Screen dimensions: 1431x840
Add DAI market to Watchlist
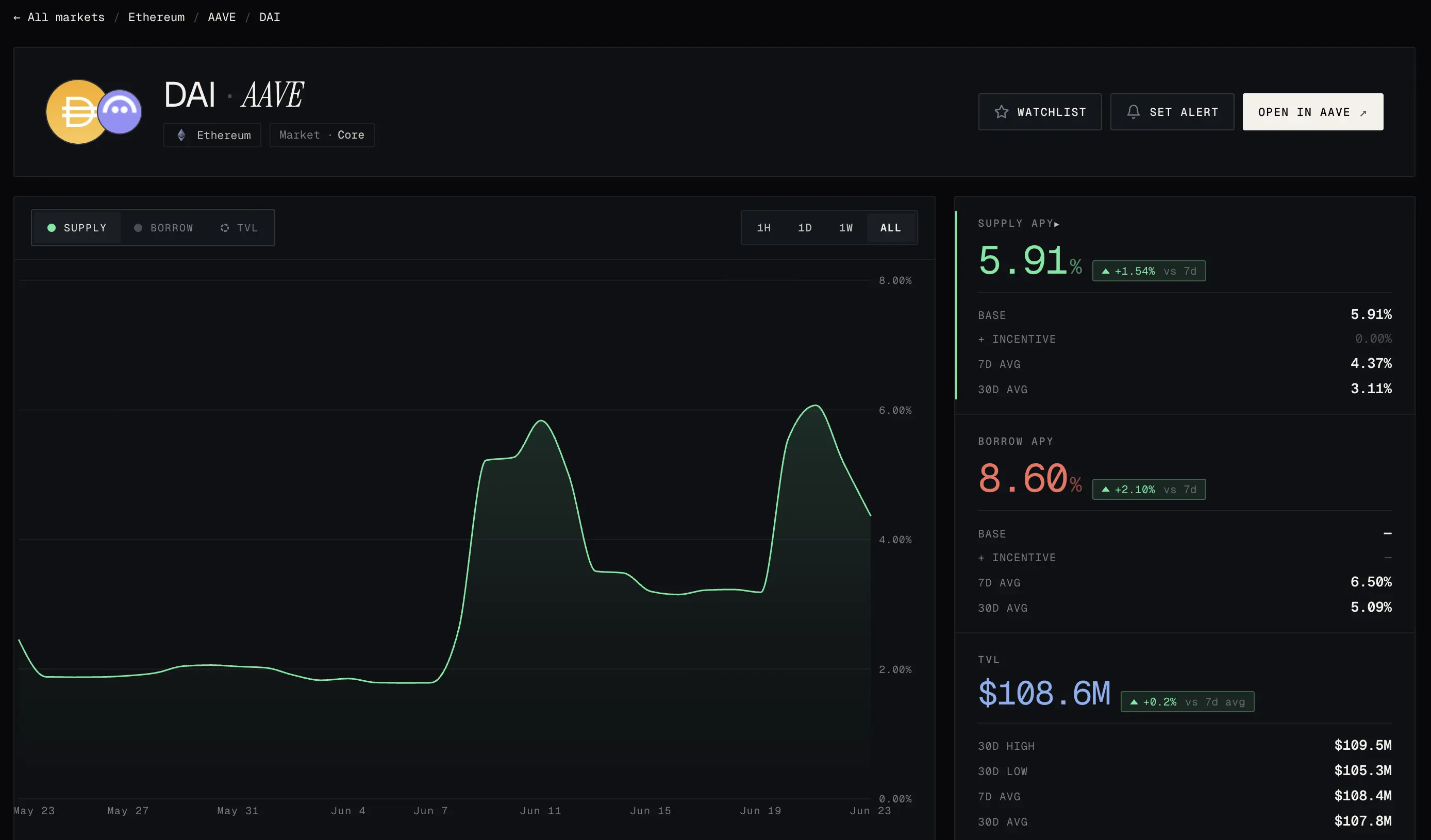1040,112
